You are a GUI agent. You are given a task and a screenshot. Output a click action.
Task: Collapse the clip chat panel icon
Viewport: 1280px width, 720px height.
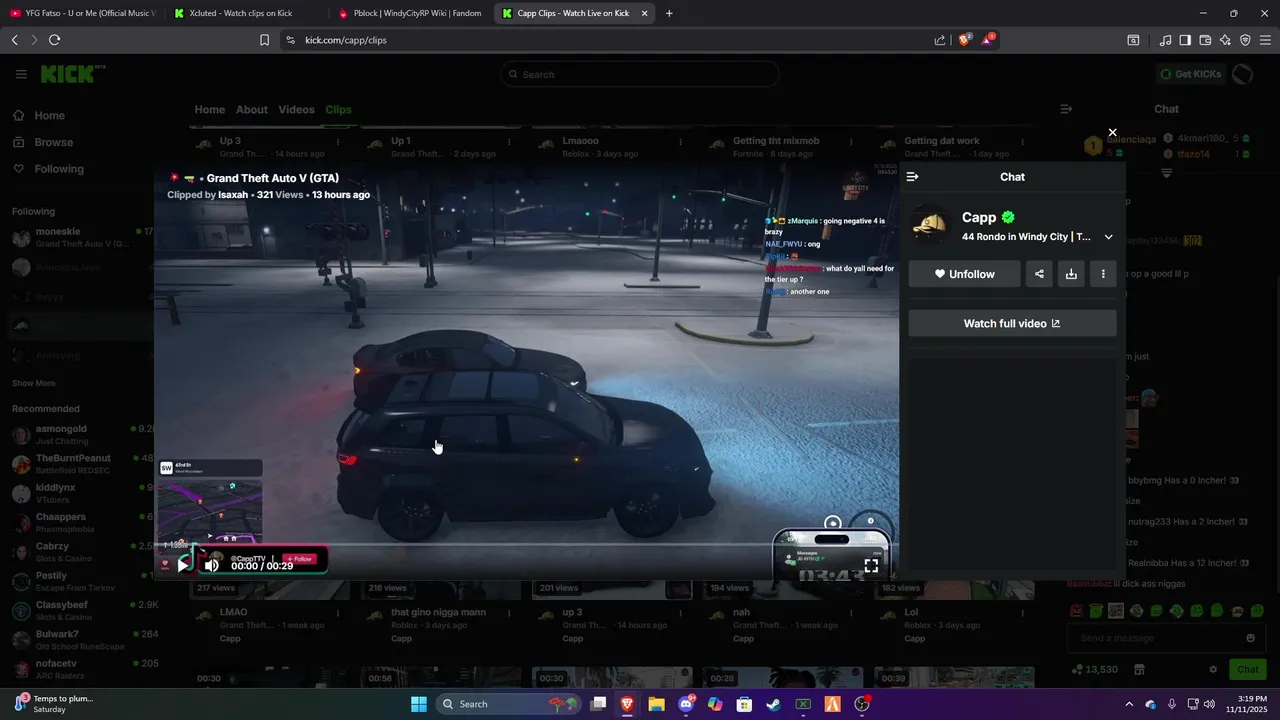(x=912, y=176)
